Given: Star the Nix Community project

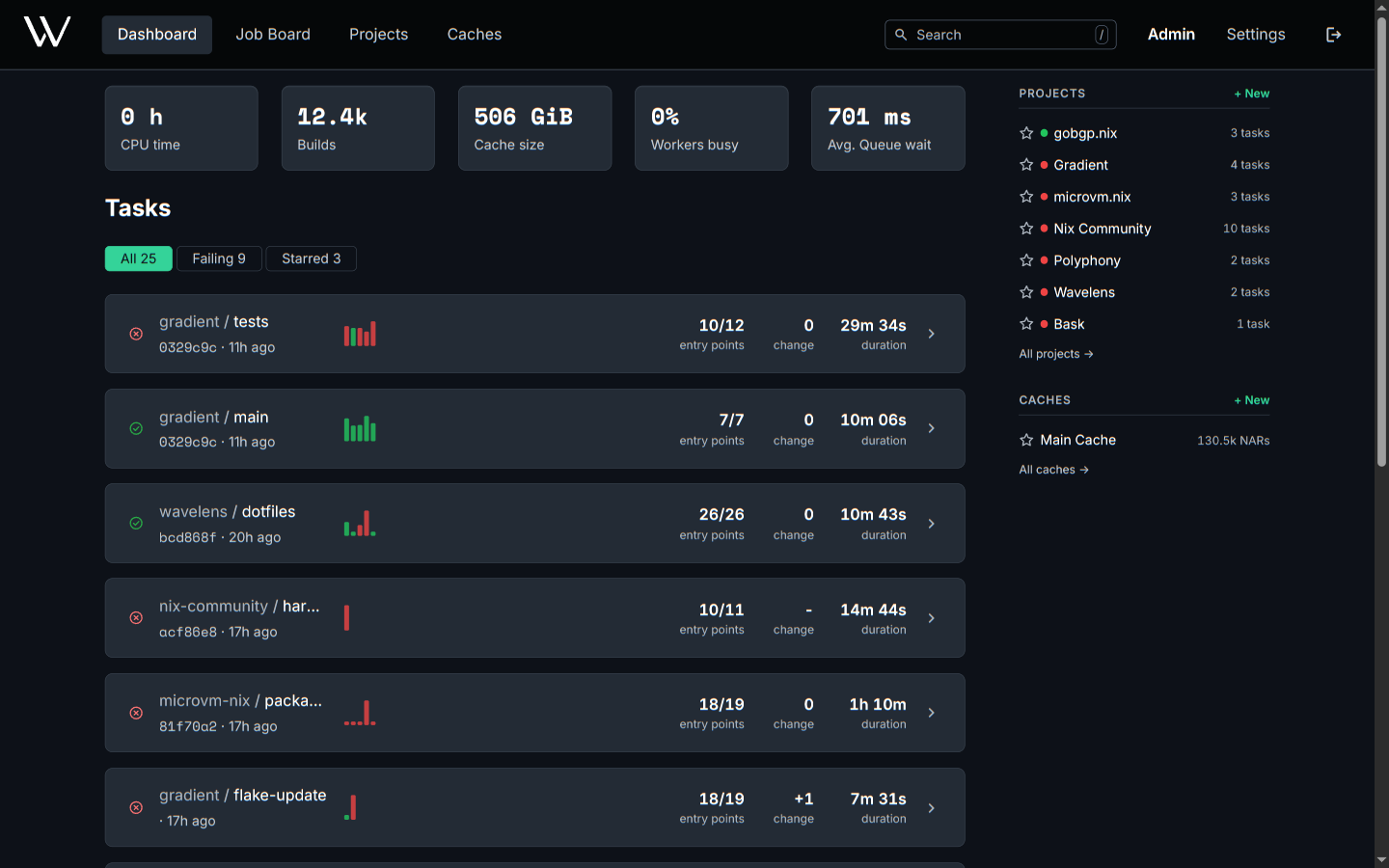Looking at the screenshot, I should pyautogui.click(x=1026, y=229).
